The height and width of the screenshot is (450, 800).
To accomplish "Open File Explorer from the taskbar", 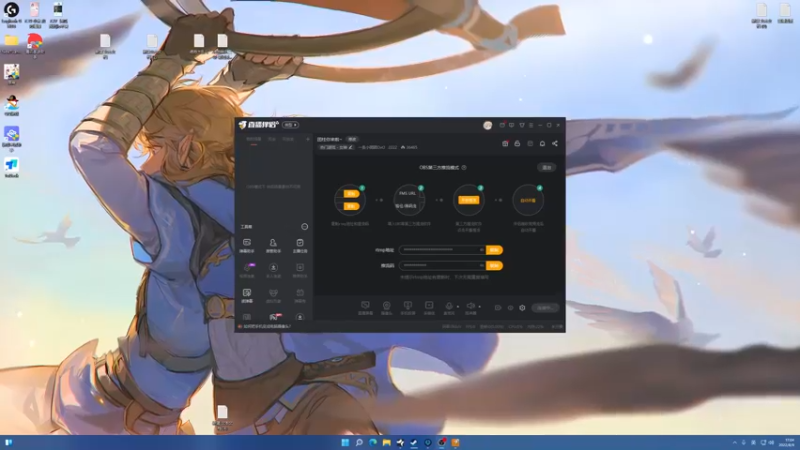I will click(387, 442).
